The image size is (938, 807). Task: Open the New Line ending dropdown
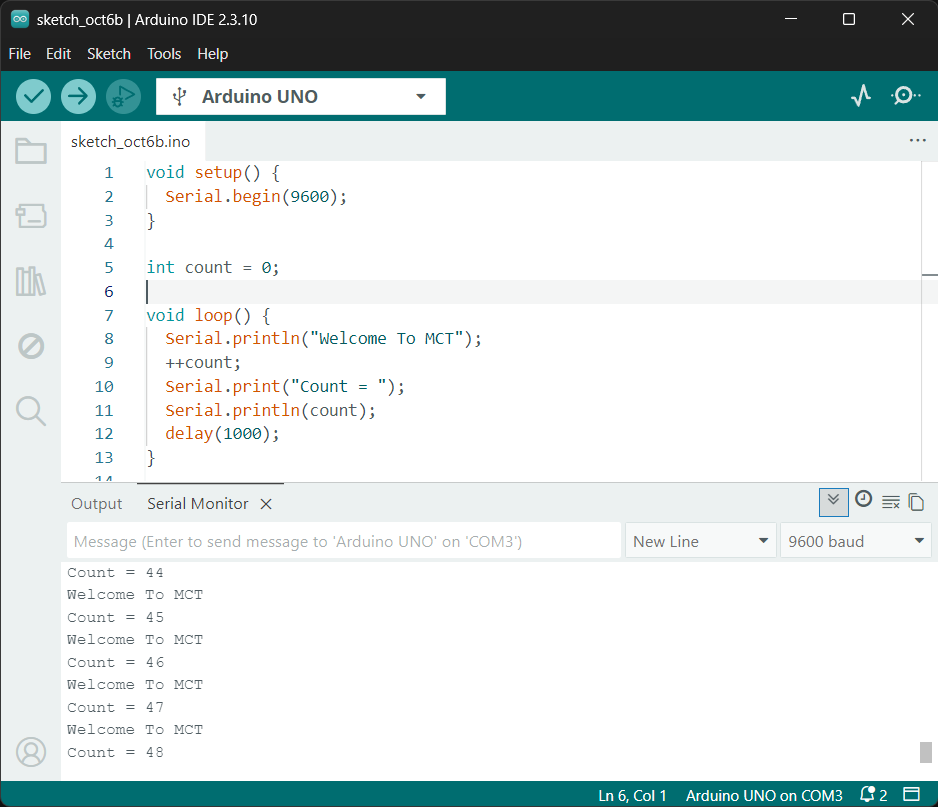pos(701,541)
